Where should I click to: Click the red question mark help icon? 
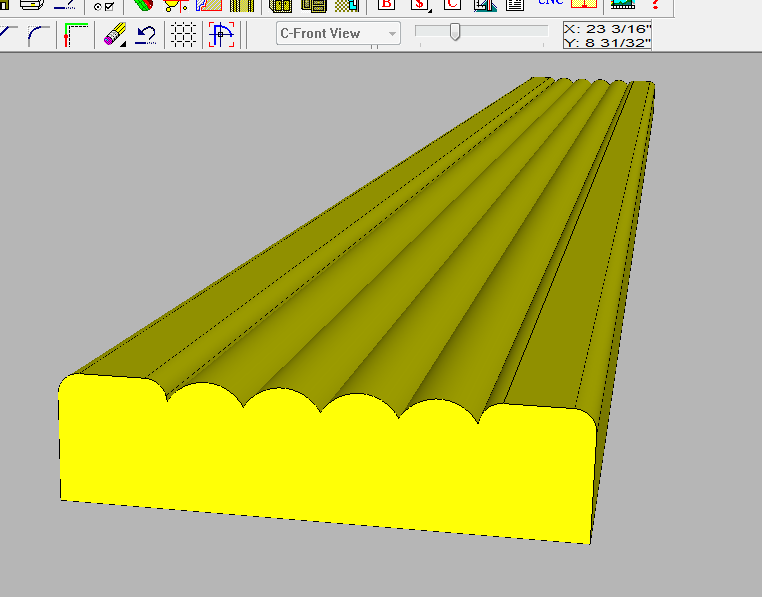pyautogui.click(x=656, y=4)
